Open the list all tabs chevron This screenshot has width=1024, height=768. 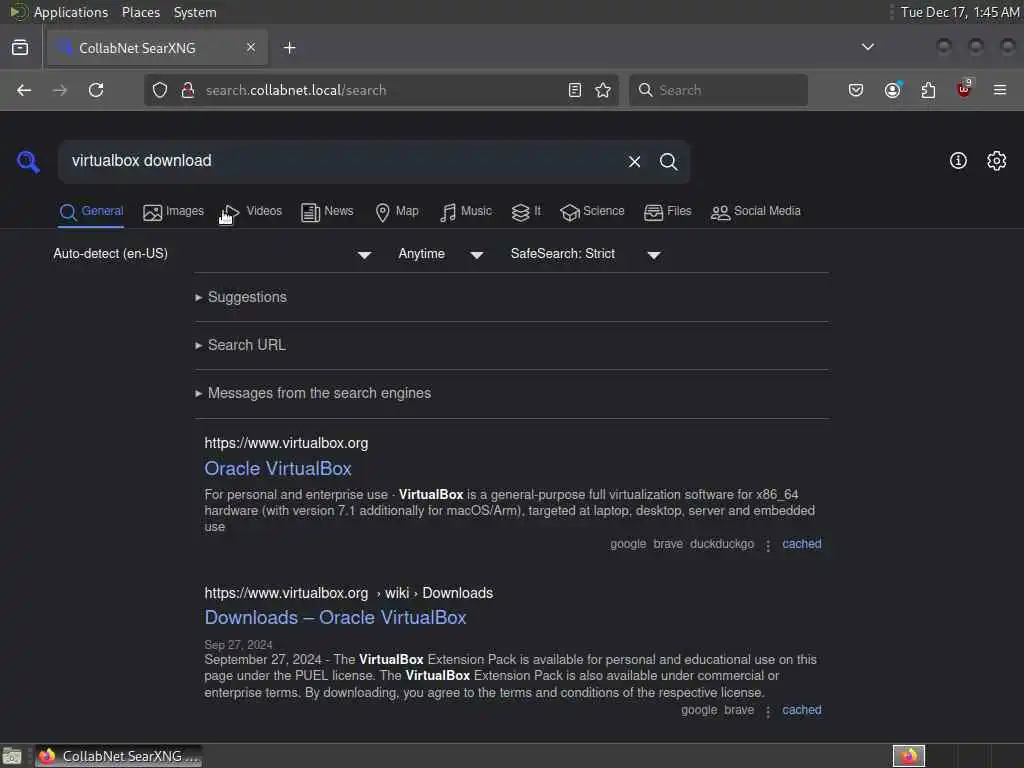point(868,47)
